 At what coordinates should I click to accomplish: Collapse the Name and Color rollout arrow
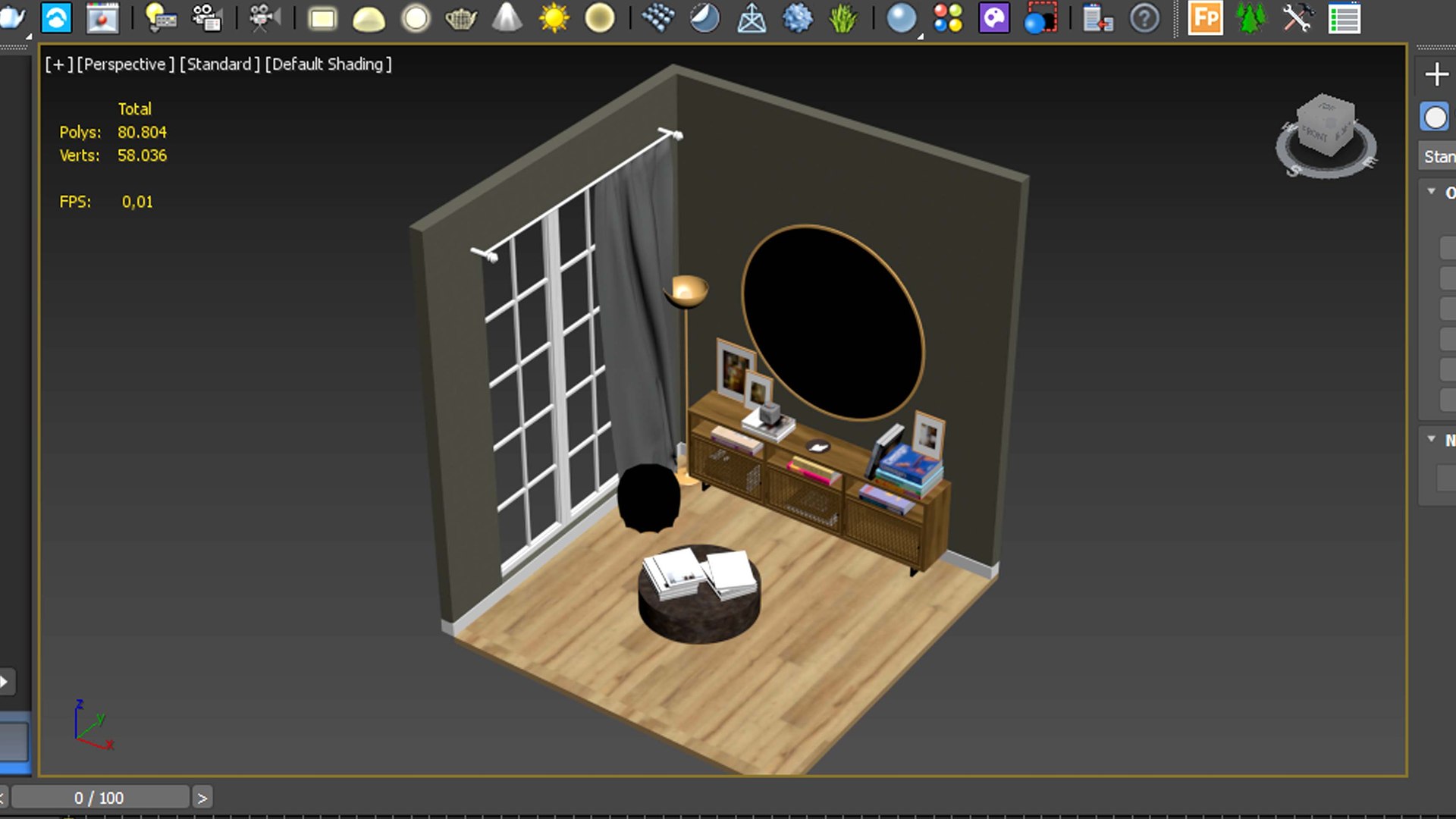(1431, 438)
